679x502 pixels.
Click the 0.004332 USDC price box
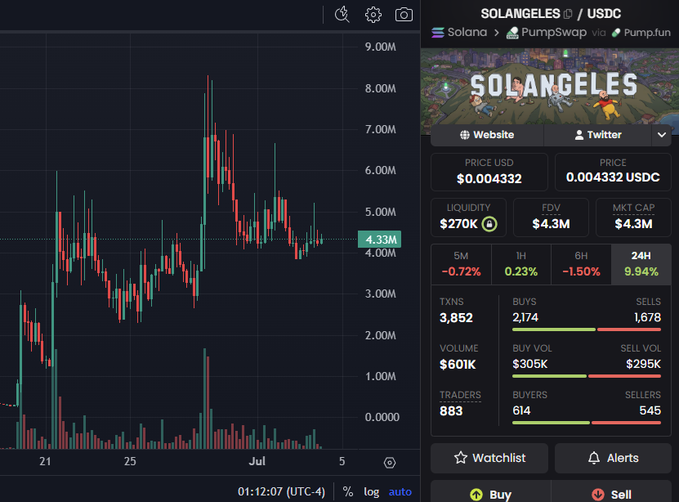click(613, 172)
